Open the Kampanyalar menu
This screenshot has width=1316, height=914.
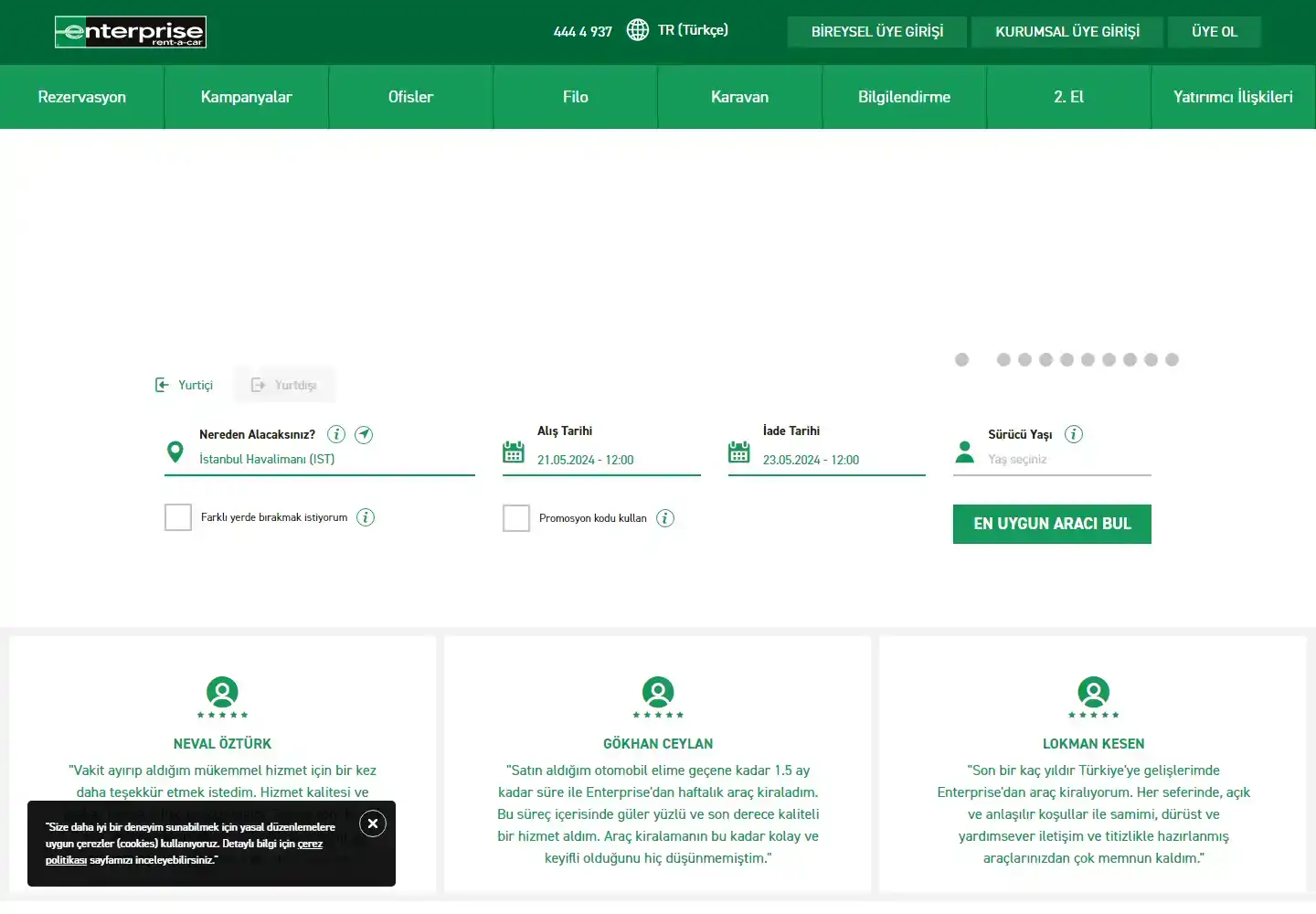click(247, 97)
